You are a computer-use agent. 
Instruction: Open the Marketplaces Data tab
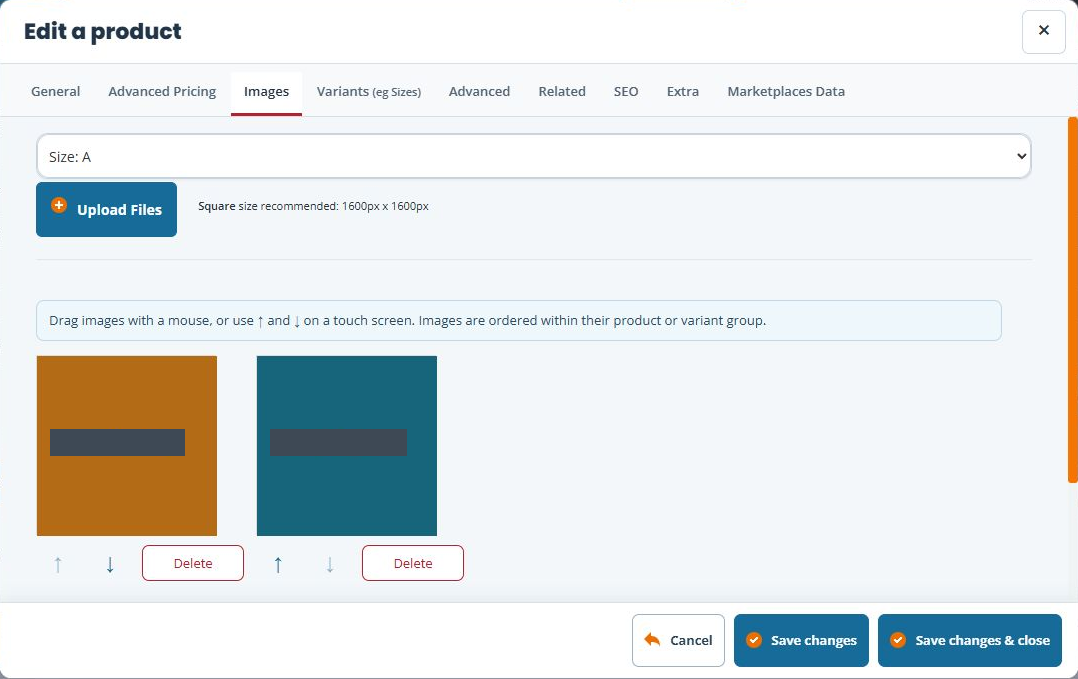[786, 91]
